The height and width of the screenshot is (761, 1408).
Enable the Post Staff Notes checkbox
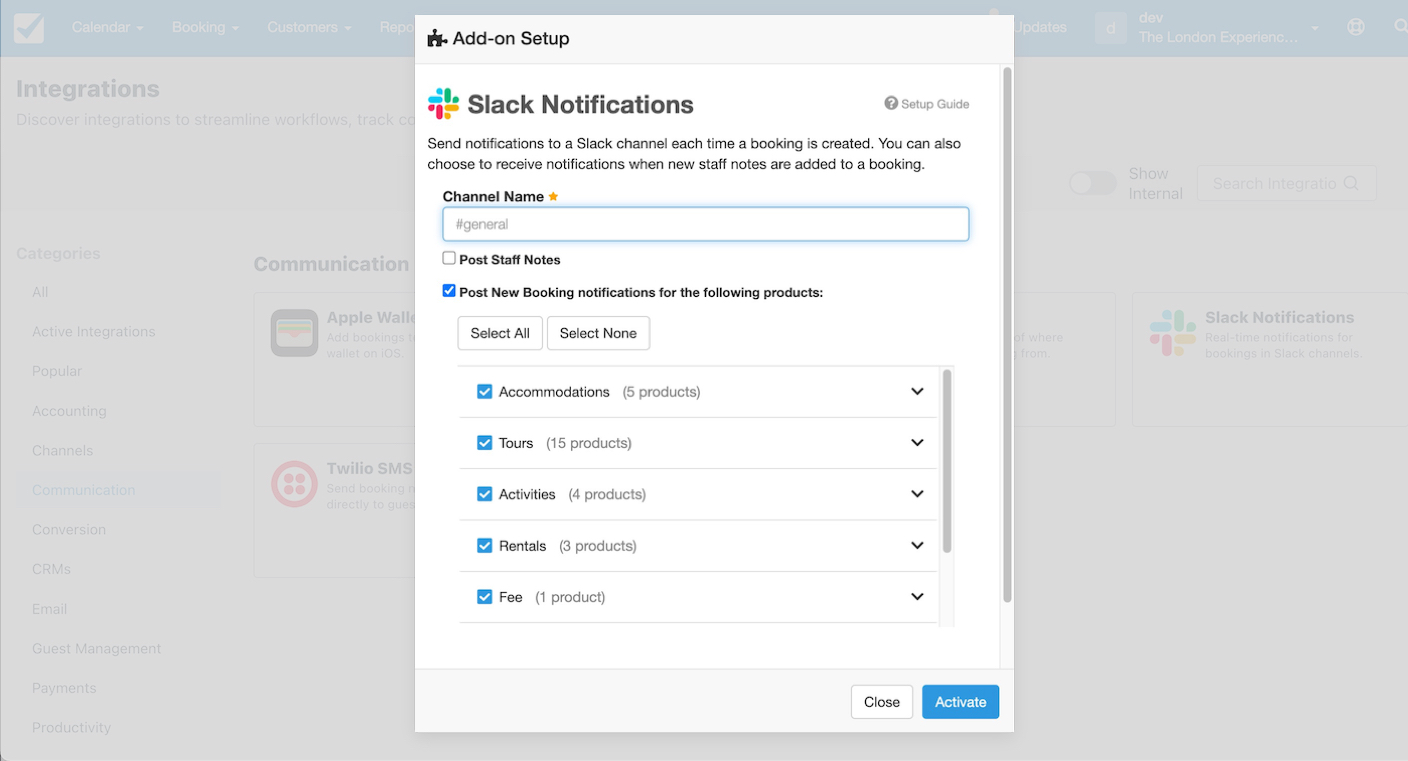449,258
